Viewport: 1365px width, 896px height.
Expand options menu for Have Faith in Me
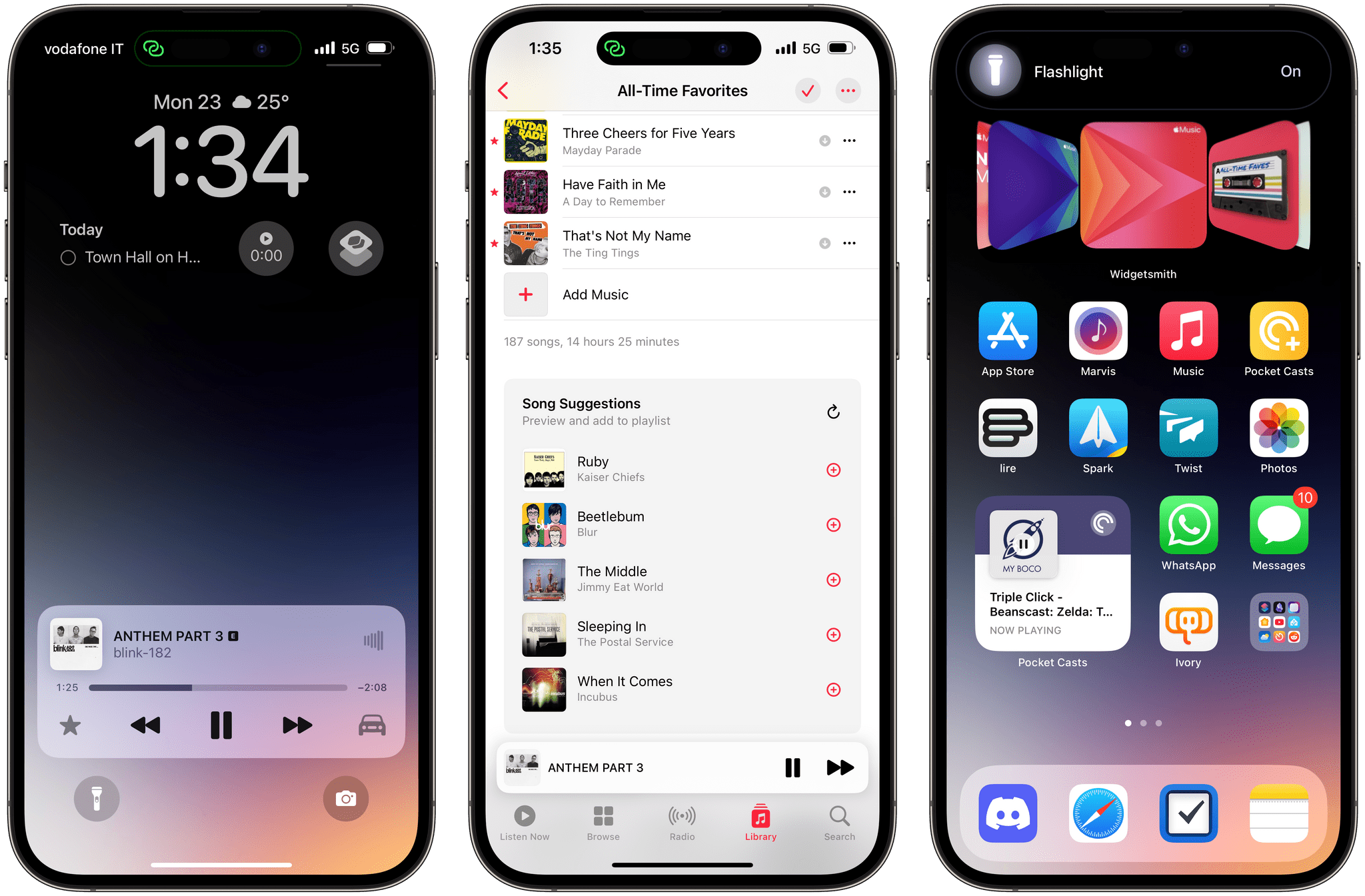(x=849, y=191)
